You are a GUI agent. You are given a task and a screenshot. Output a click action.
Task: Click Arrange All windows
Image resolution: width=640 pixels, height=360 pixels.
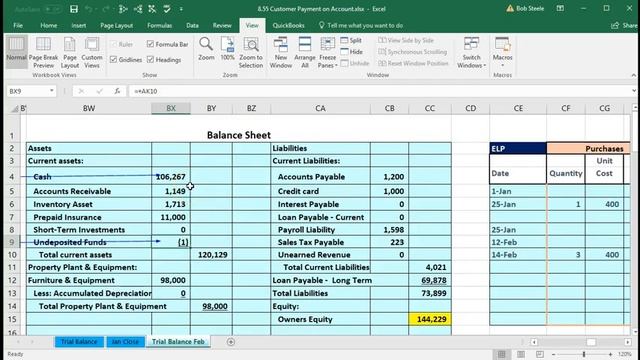pyautogui.click(x=304, y=52)
